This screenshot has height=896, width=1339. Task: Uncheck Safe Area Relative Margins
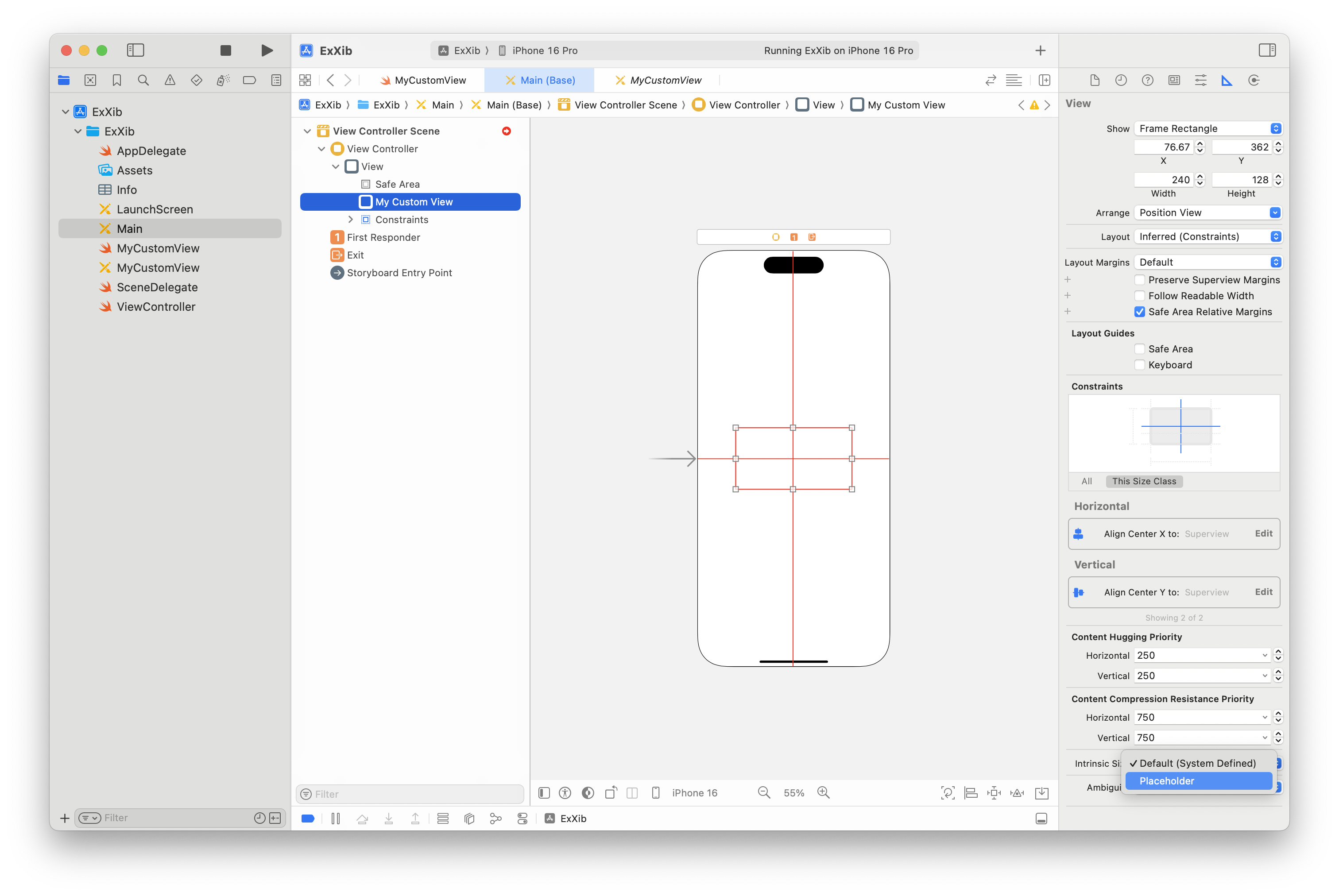[1140, 312]
